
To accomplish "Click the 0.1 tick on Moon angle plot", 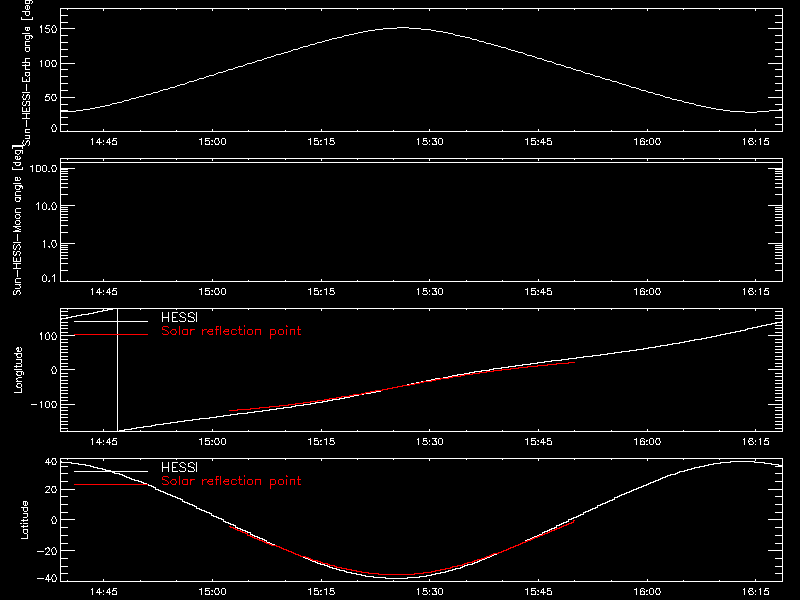I will 49,278.
